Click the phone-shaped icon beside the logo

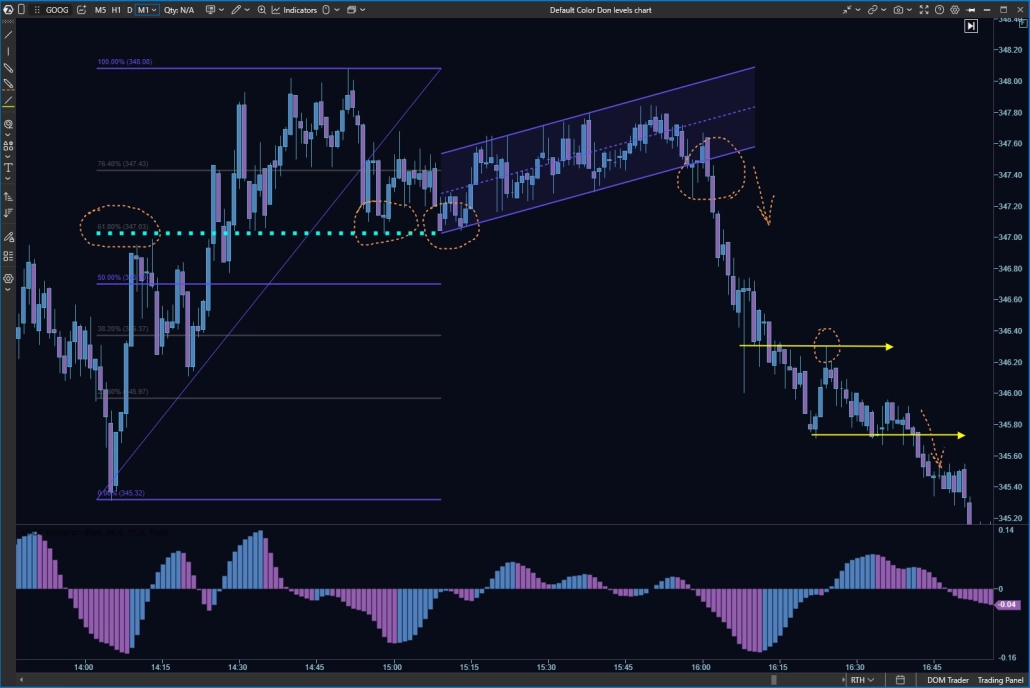(21, 10)
